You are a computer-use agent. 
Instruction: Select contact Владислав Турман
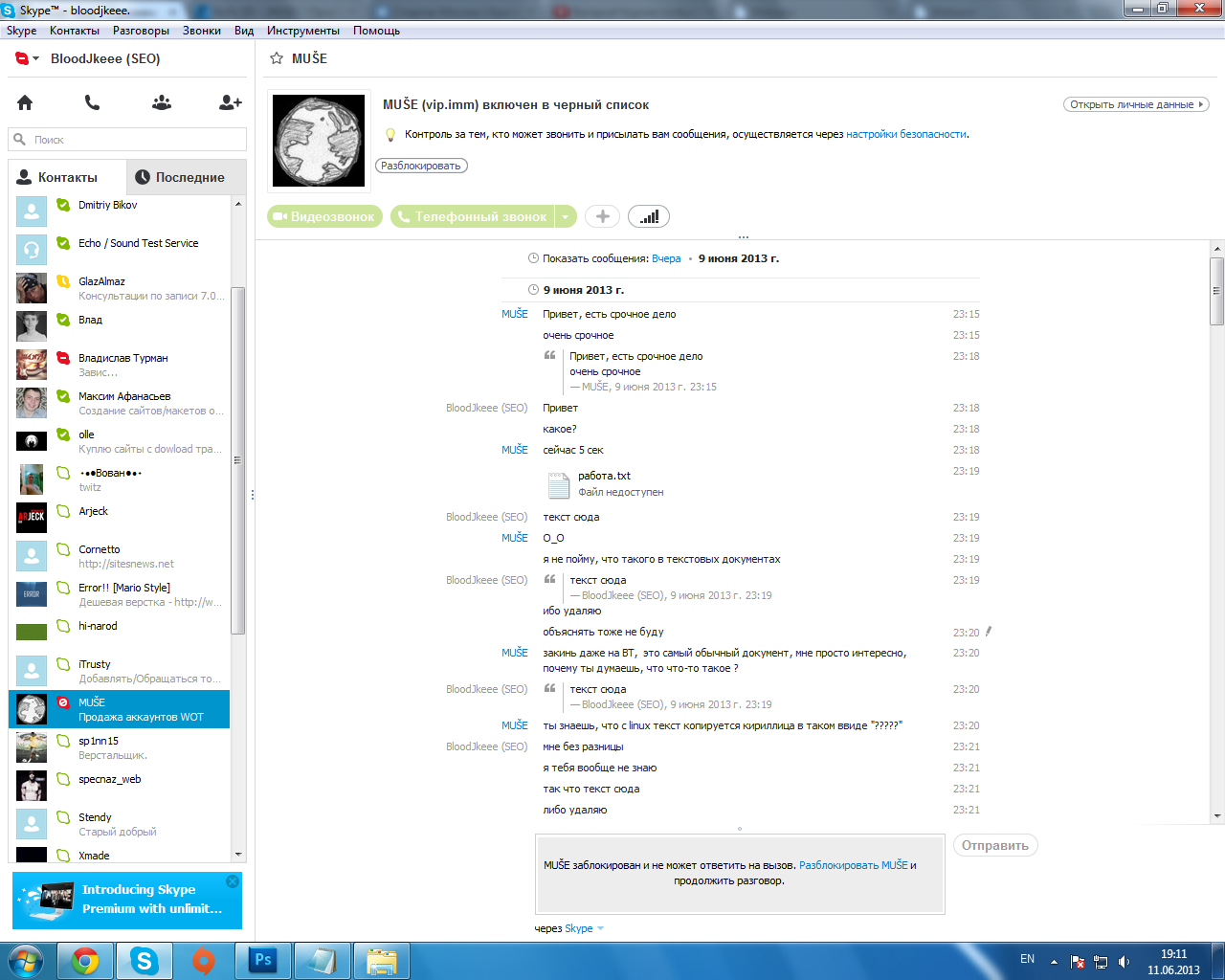[x=120, y=365]
